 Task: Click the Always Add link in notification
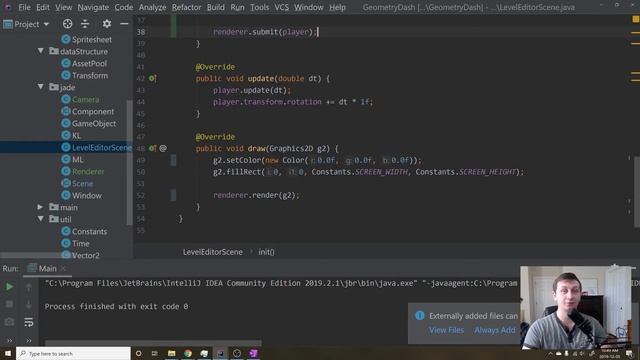tap(495, 330)
